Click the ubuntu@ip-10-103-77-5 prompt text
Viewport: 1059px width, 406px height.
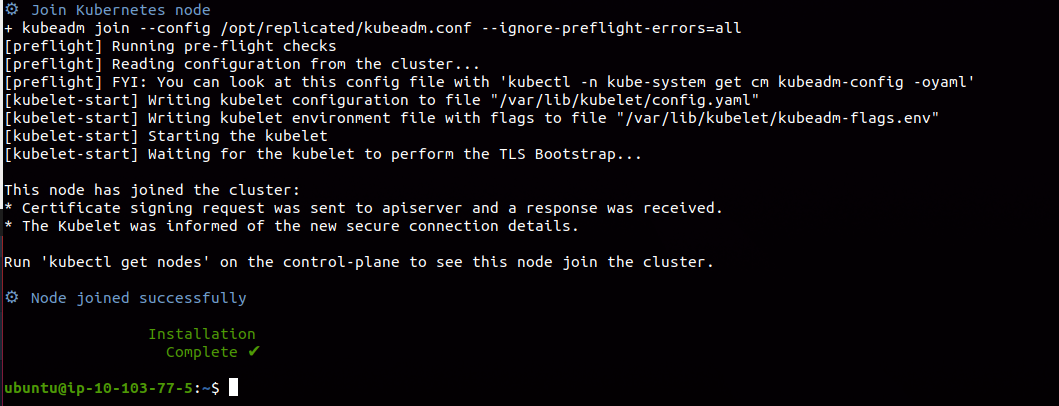[x=99, y=388]
